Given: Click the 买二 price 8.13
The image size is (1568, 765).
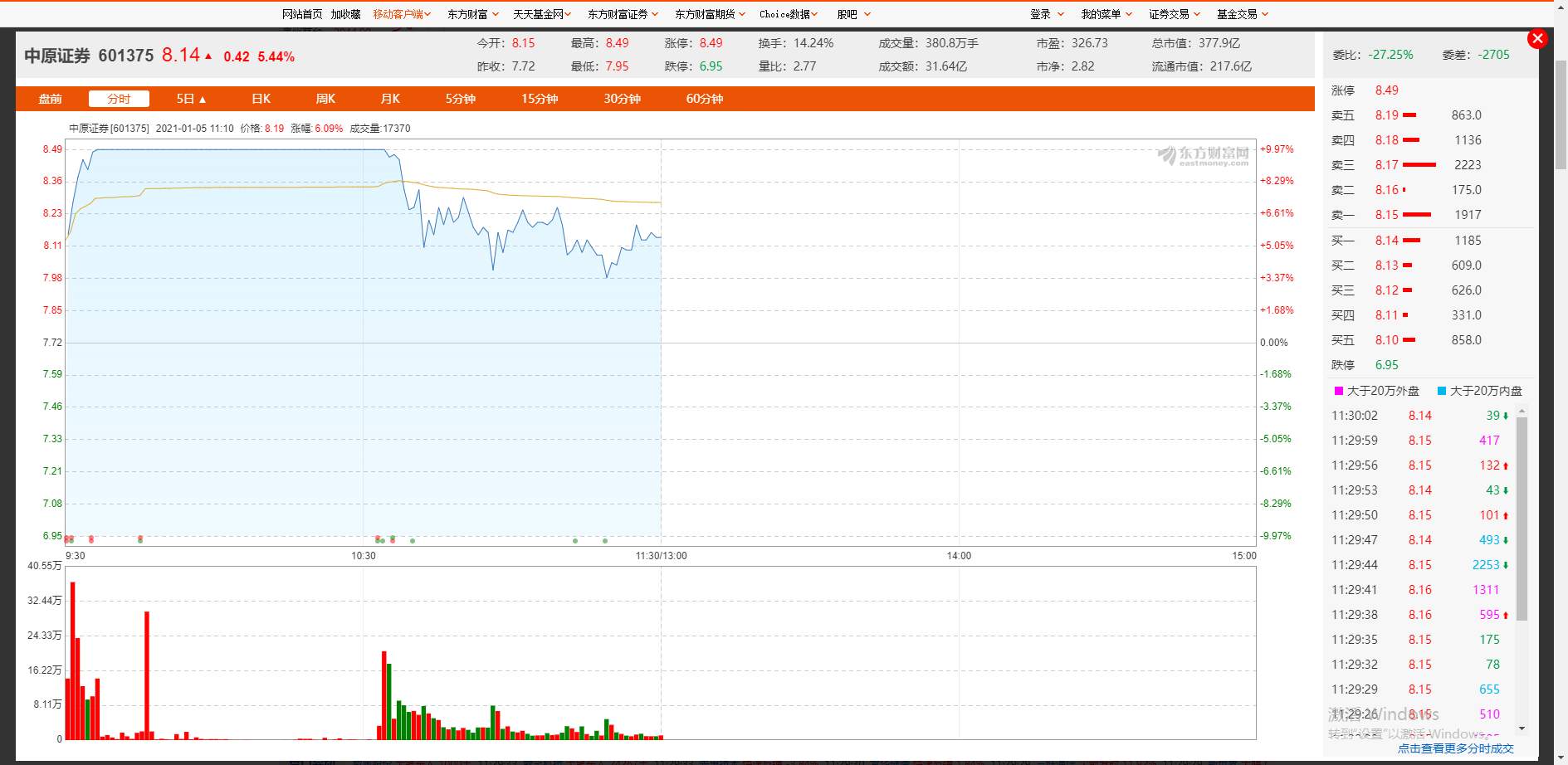Looking at the screenshot, I should [1386, 266].
